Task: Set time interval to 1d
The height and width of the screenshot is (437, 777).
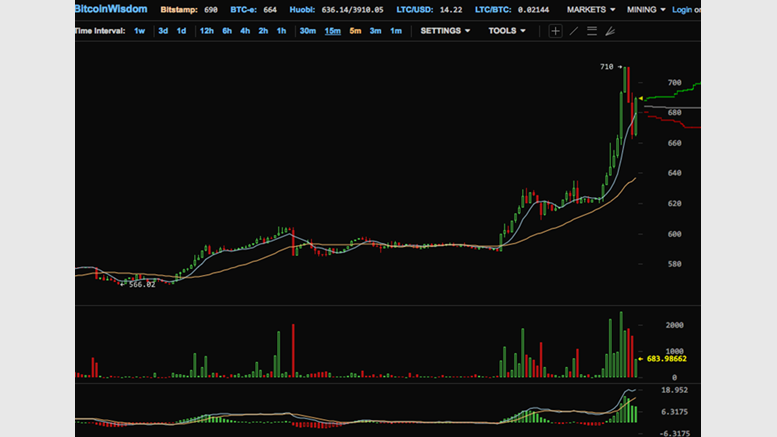Action: [181, 31]
